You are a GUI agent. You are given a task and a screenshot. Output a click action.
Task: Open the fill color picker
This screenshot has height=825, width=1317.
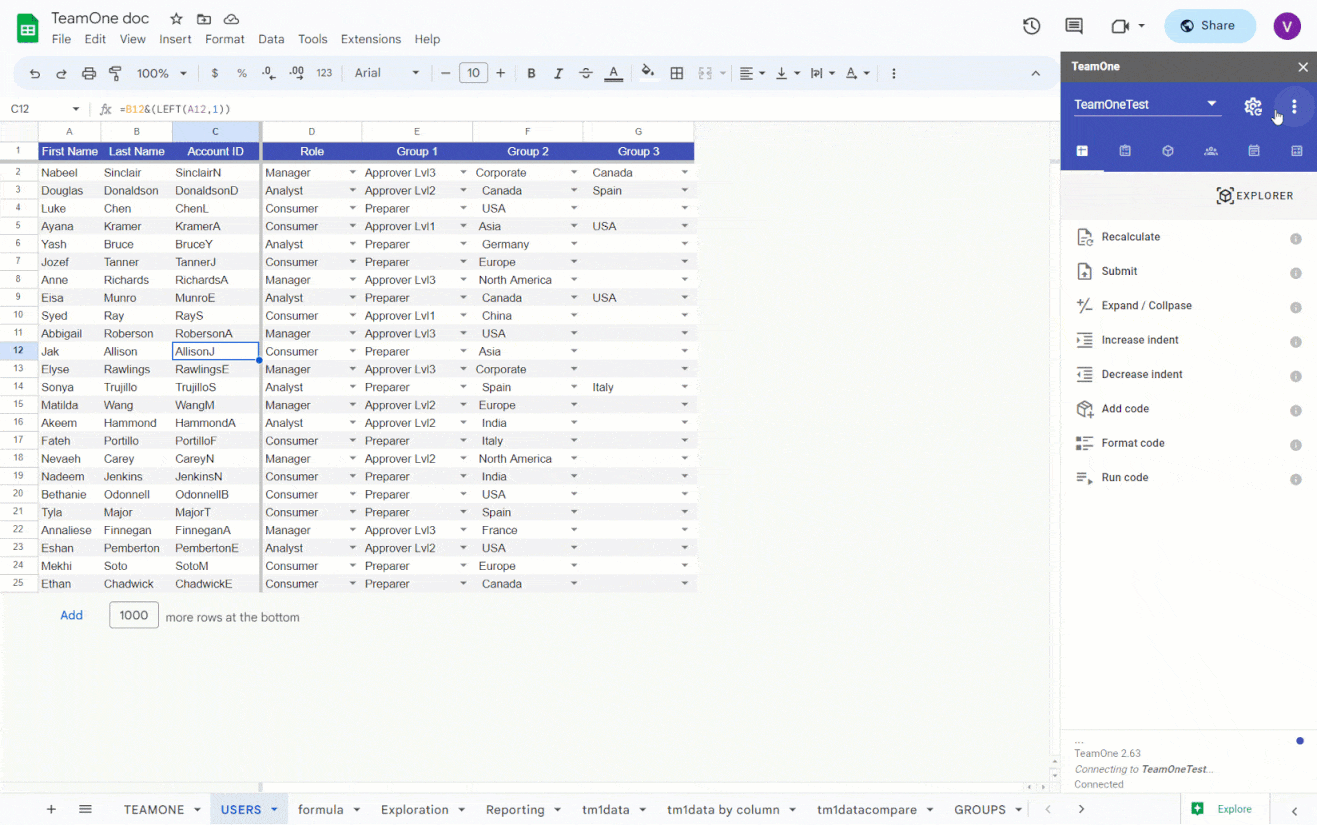(x=648, y=73)
